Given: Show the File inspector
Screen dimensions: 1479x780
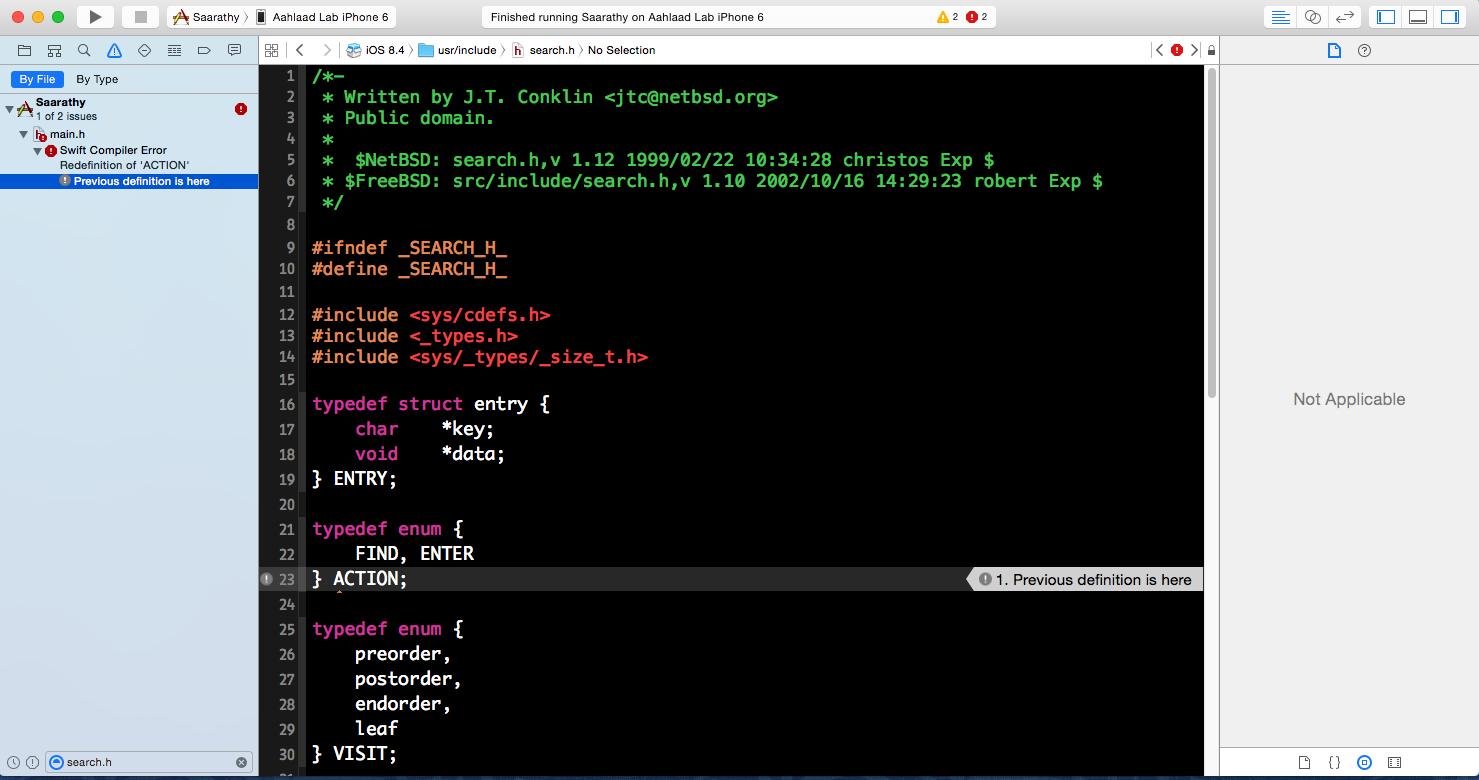Looking at the screenshot, I should pos(1334,50).
